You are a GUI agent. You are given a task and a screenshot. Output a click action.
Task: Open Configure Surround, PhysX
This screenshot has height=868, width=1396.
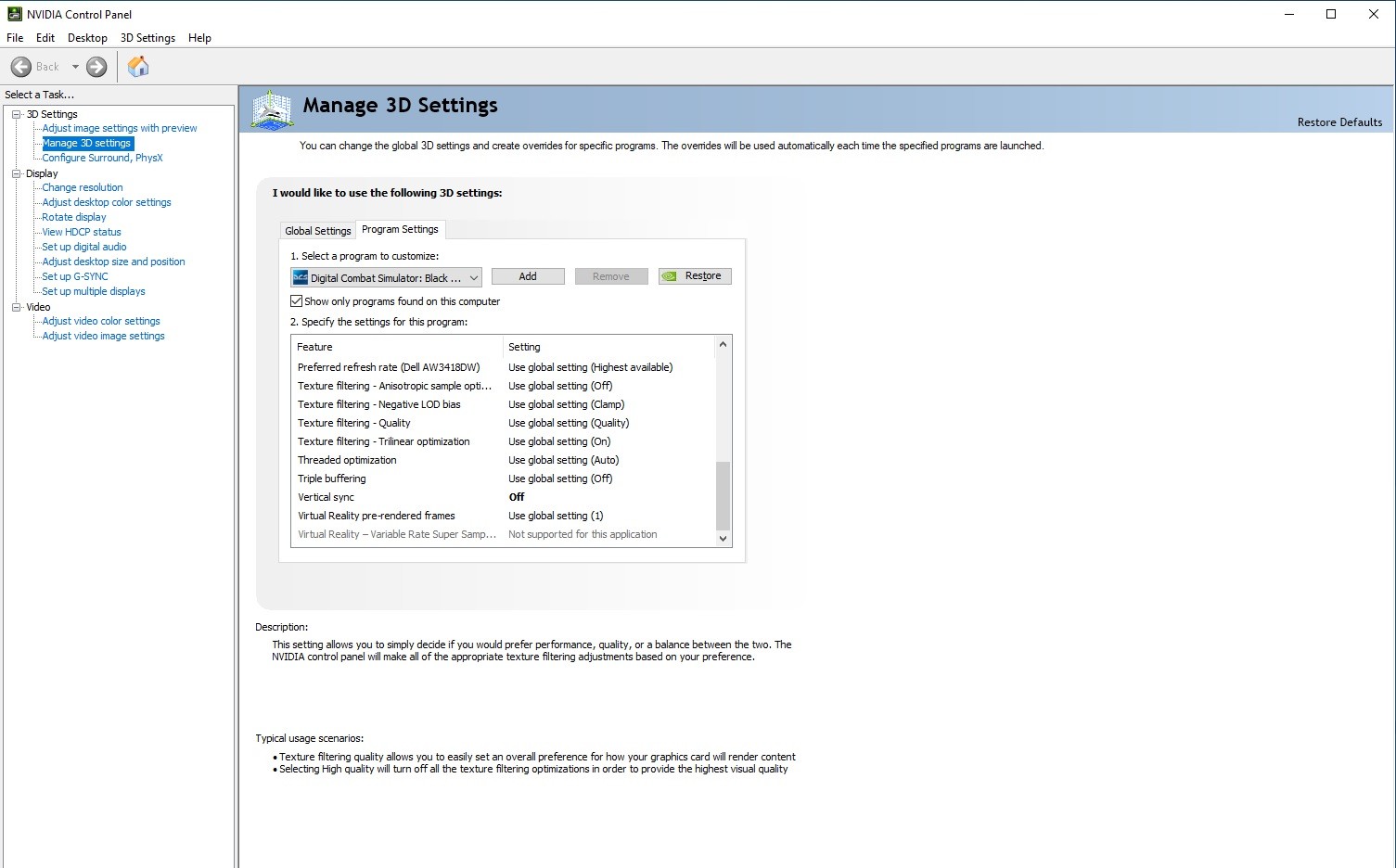102,158
